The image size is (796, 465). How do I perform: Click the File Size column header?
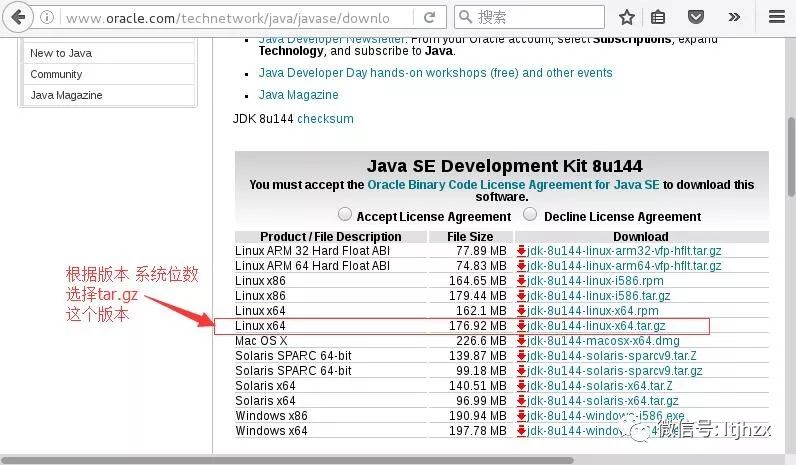click(x=470, y=237)
